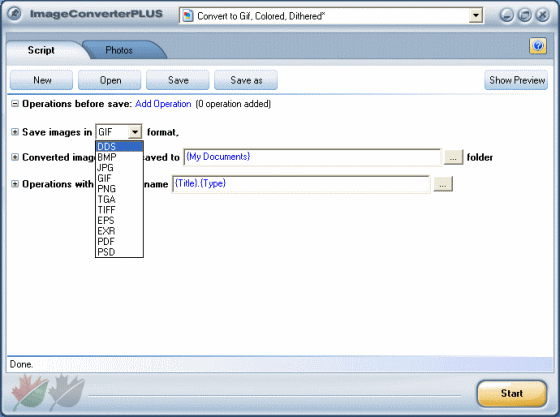The height and width of the screenshot is (417, 560).
Task: Choose EXR from the format list
Action: pos(119,231)
